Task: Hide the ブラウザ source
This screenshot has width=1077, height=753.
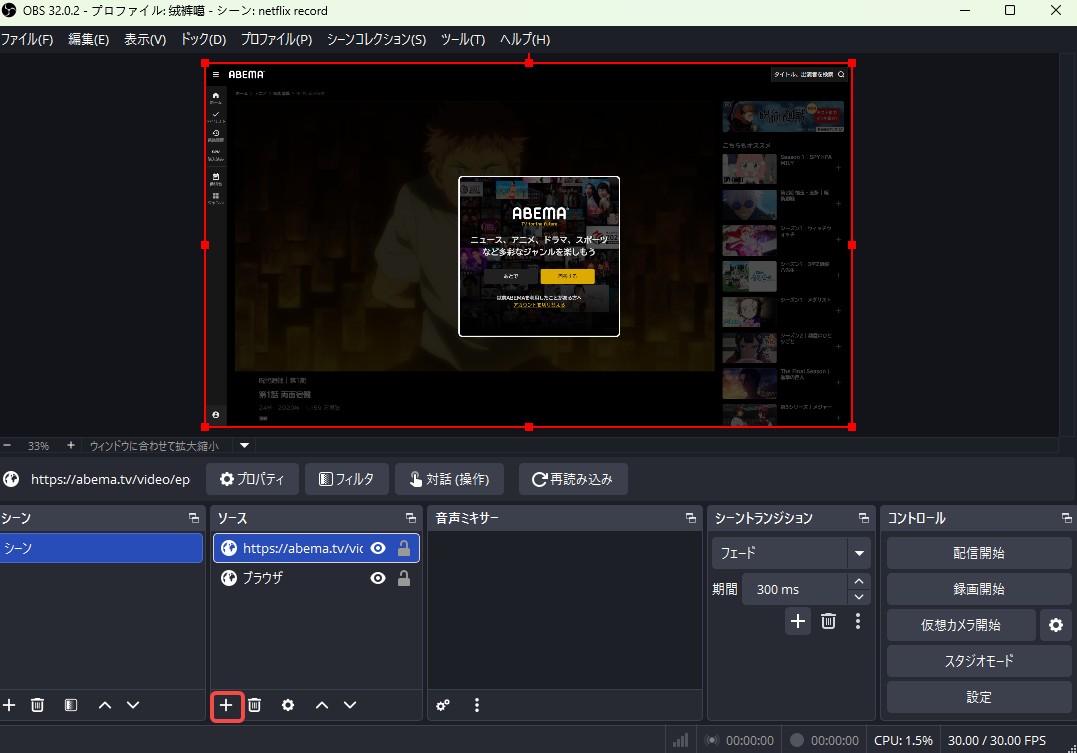Action: click(378, 577)
